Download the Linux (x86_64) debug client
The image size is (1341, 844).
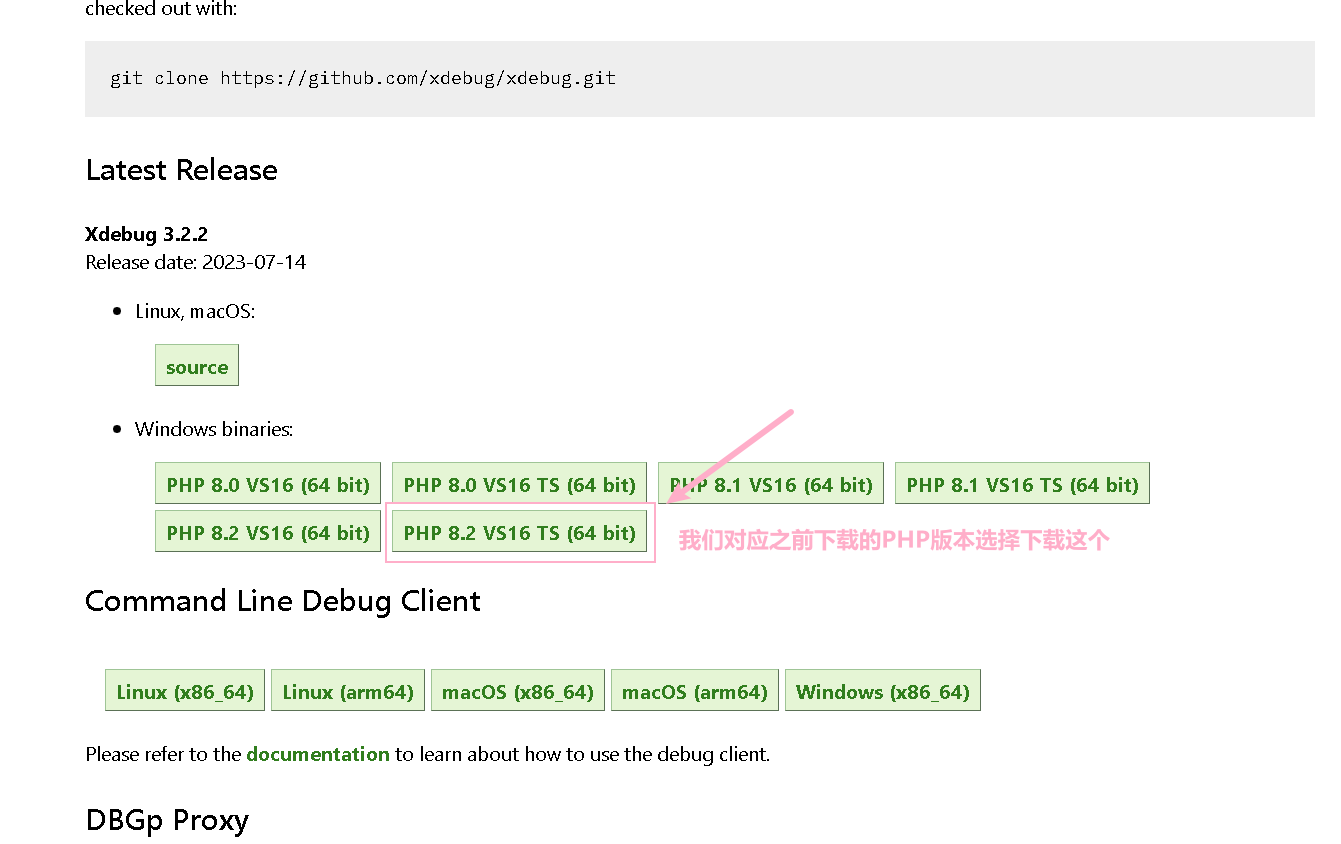184,690
